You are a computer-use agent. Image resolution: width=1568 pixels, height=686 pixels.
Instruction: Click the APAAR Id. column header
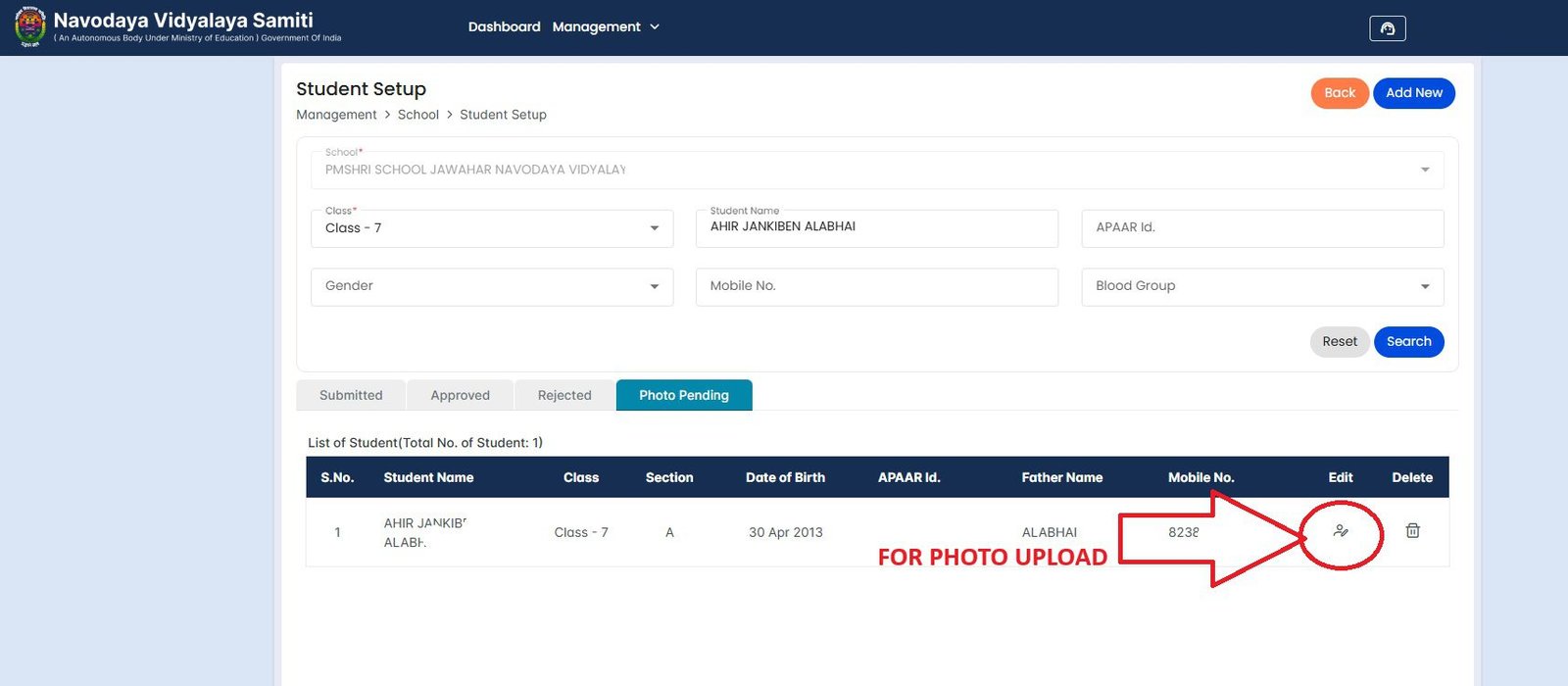[x=908, y=478]
